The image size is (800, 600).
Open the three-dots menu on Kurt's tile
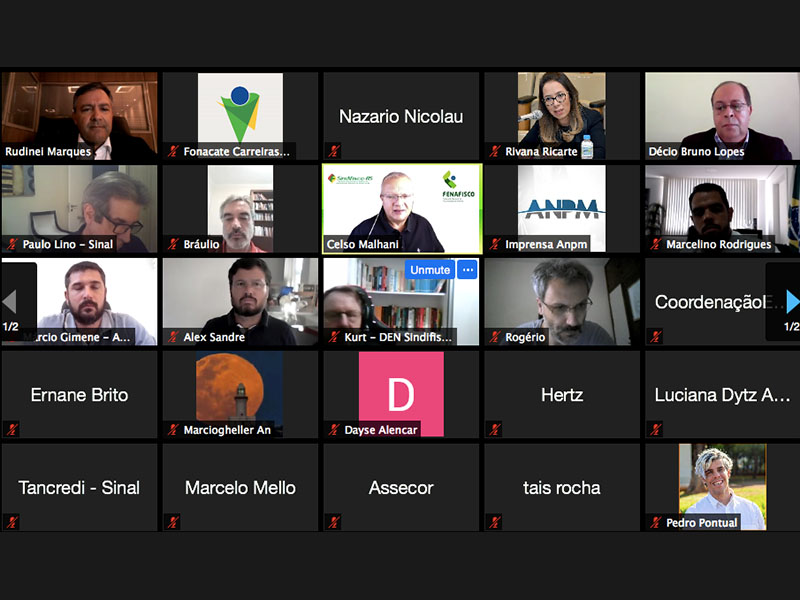pyautogui.click(x=467, y=270)
